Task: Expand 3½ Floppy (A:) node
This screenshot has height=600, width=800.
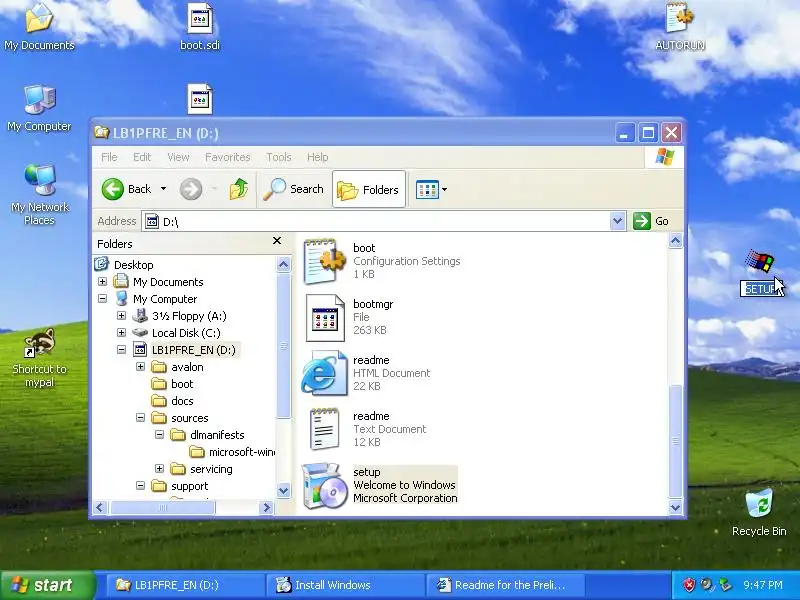Action: pyautogui.click(x=121, y=316)
